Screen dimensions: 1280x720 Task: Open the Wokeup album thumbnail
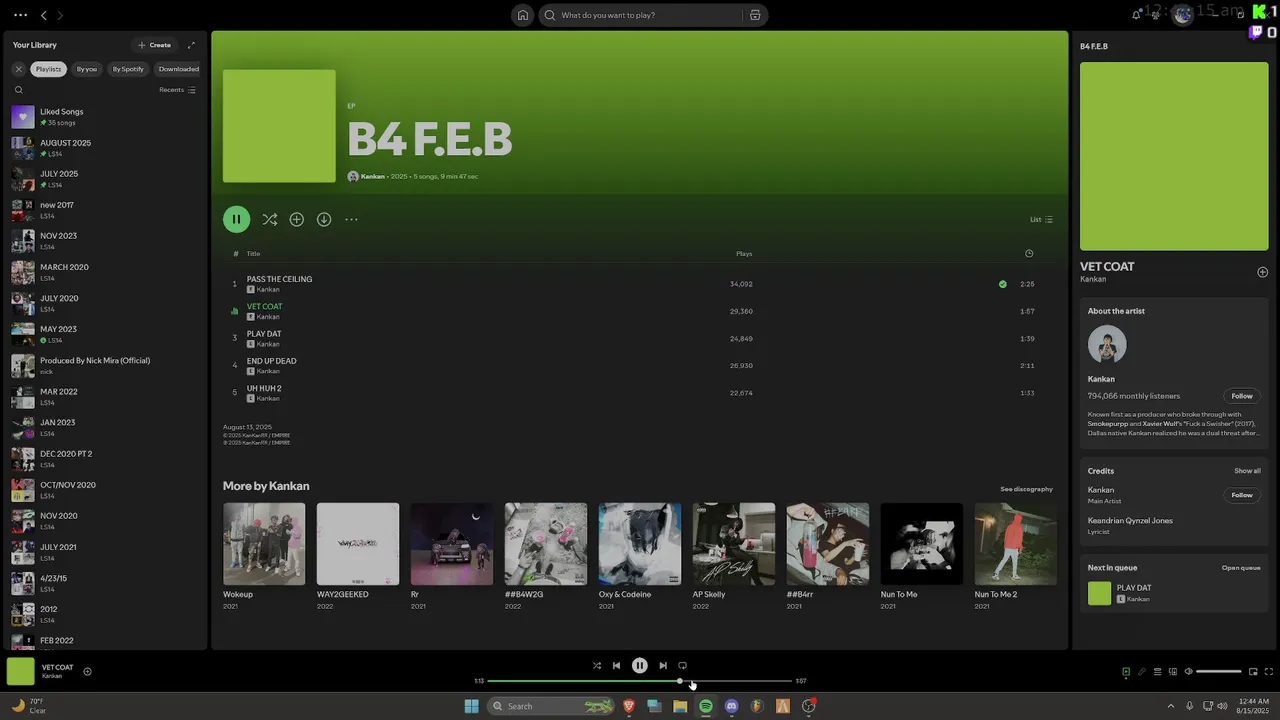tap(264, 544)
